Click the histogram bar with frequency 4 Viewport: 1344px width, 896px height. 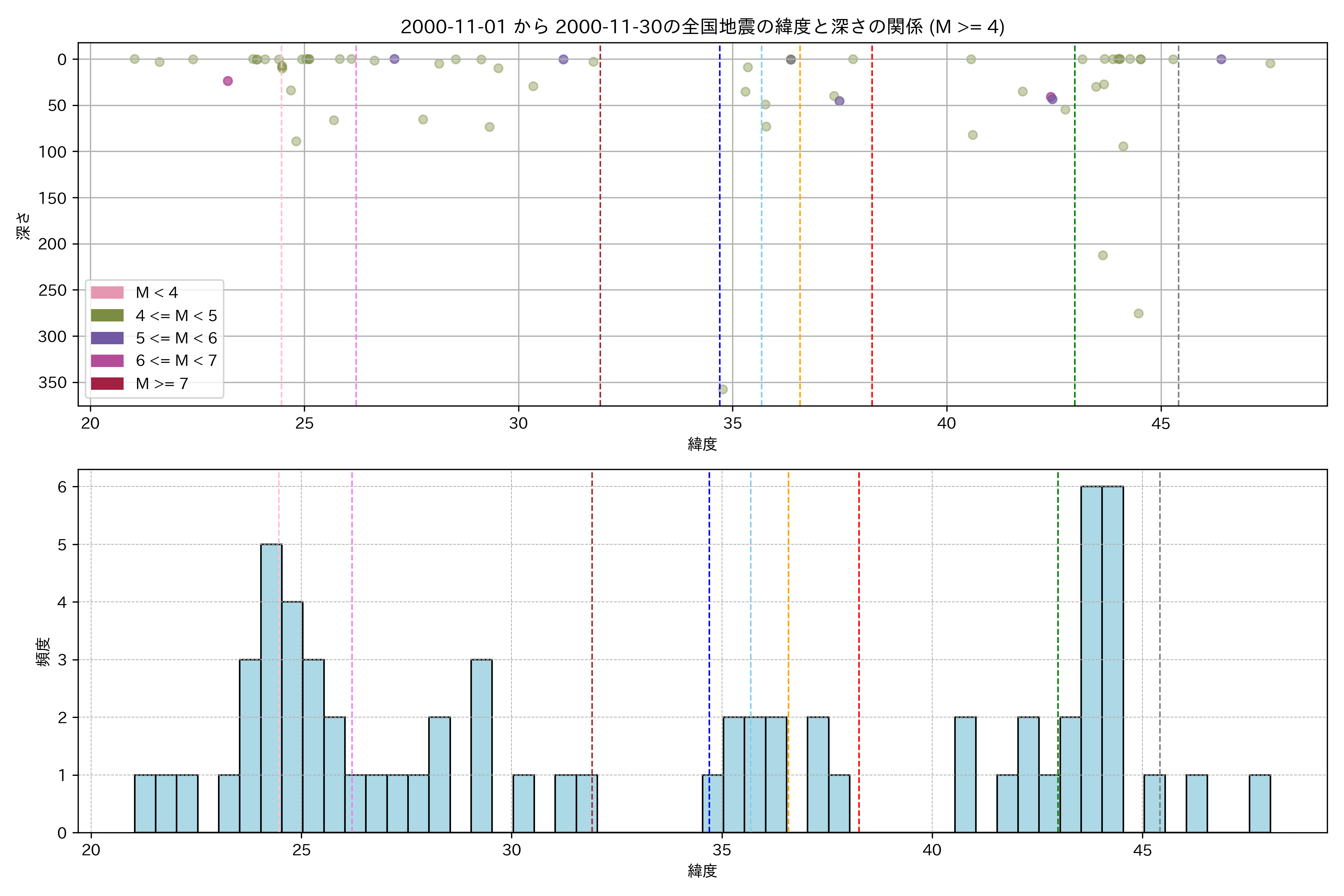pyautogui.click(x=293, y=716)
